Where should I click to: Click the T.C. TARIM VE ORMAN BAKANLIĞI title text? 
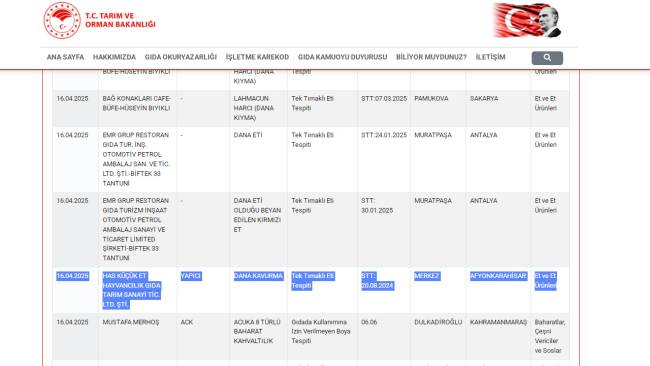(120, 20)
